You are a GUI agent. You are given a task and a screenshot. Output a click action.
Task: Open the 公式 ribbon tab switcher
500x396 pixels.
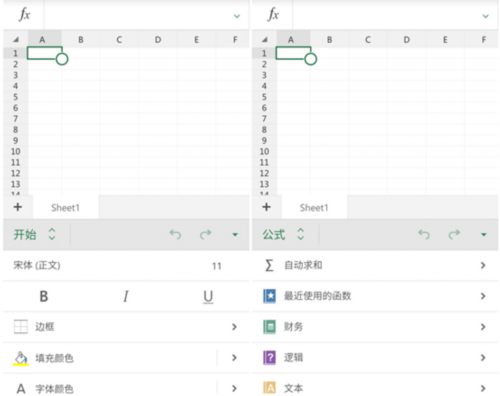click(x=283, y=234)
